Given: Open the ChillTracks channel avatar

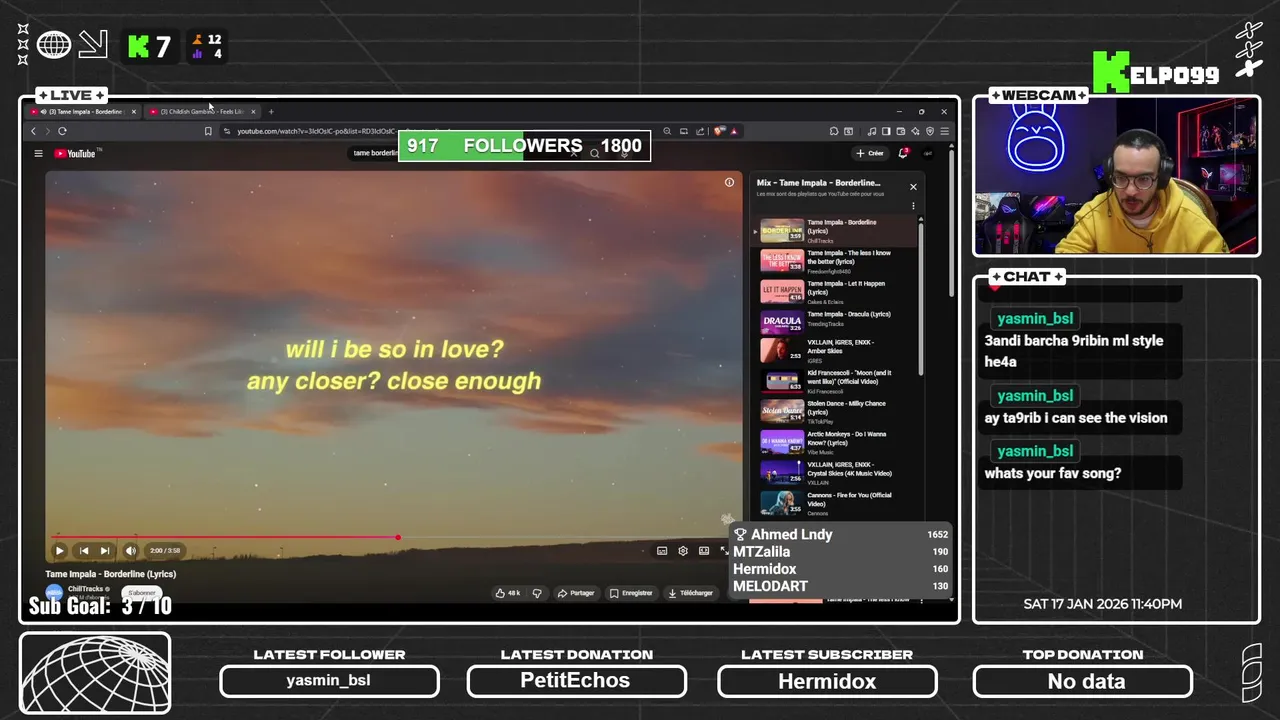Looking at the screenshot, I should coord(54,593).
